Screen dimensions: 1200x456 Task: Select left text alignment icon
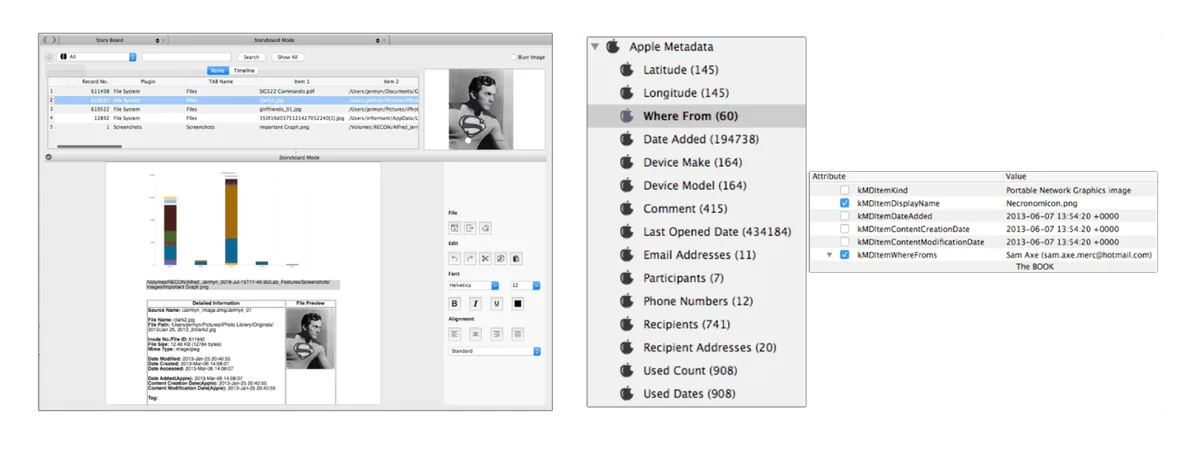tap(454, 333)
